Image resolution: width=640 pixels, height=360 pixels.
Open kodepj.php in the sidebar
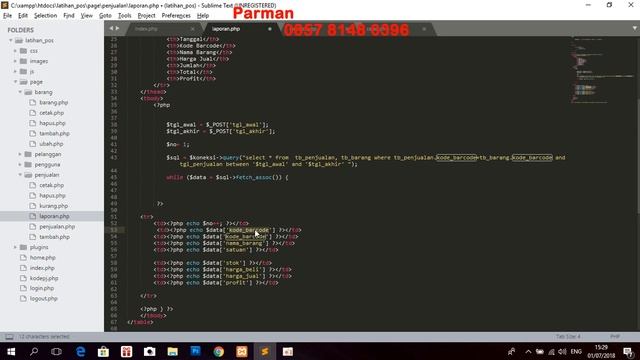point(44,278)
